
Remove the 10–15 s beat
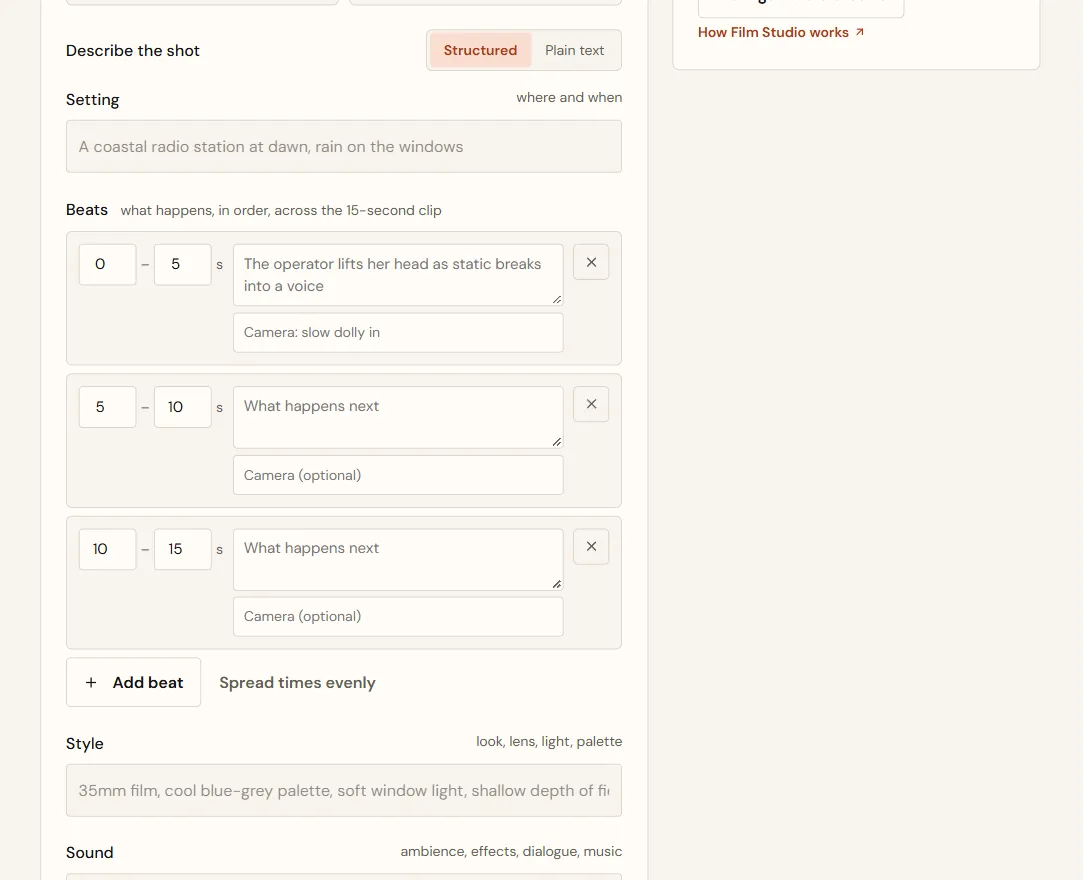(591, 547)
